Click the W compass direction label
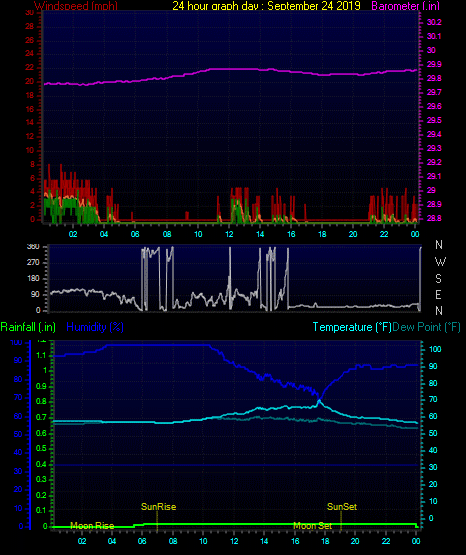 point(440,262)
